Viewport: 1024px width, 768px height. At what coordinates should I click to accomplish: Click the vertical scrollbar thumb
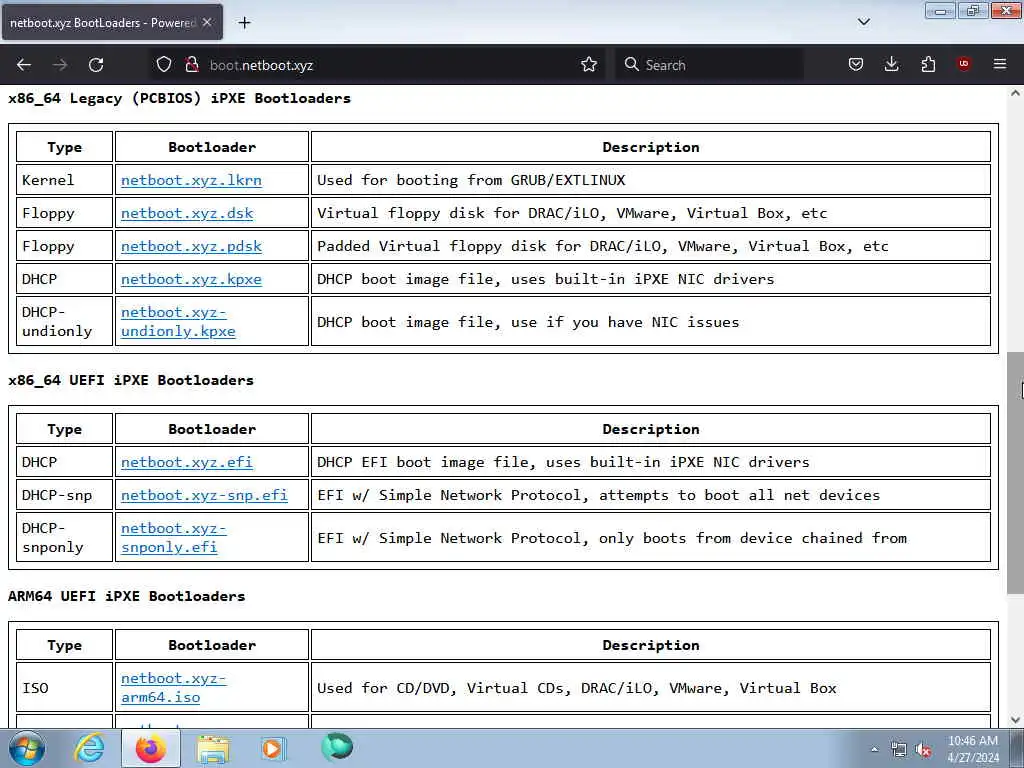pyautogui.click(x=1015, y=473)
